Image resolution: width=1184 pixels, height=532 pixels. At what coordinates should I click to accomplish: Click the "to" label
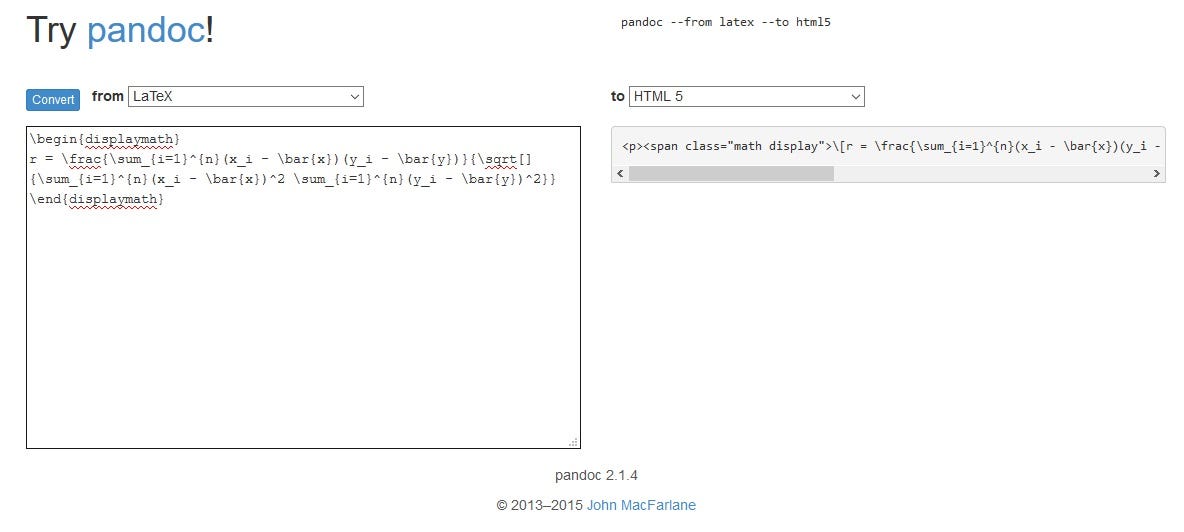tap(618, 96)
